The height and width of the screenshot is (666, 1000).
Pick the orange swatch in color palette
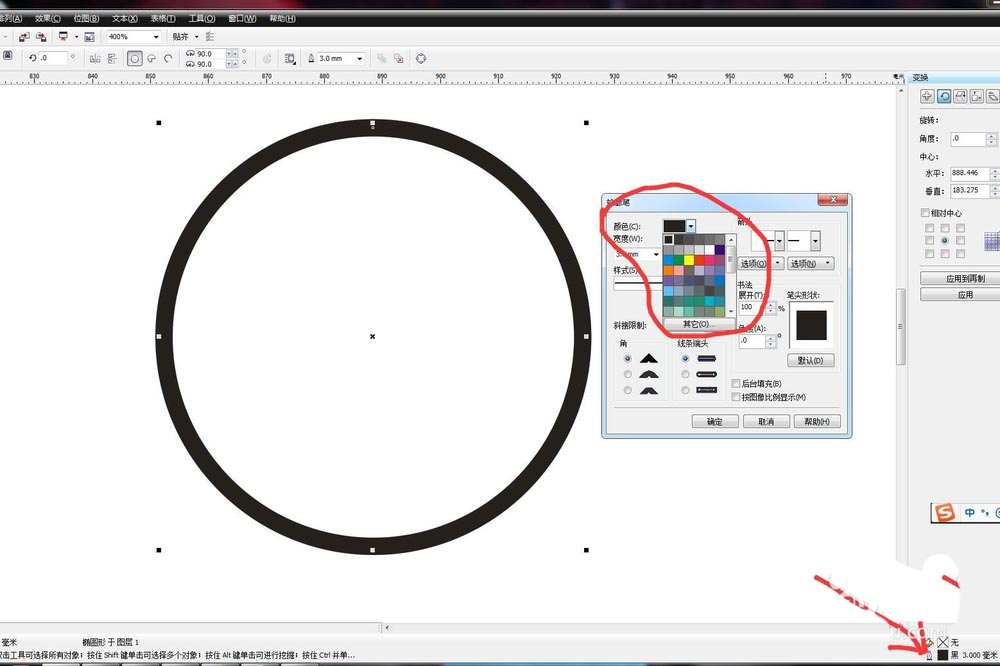668,270
